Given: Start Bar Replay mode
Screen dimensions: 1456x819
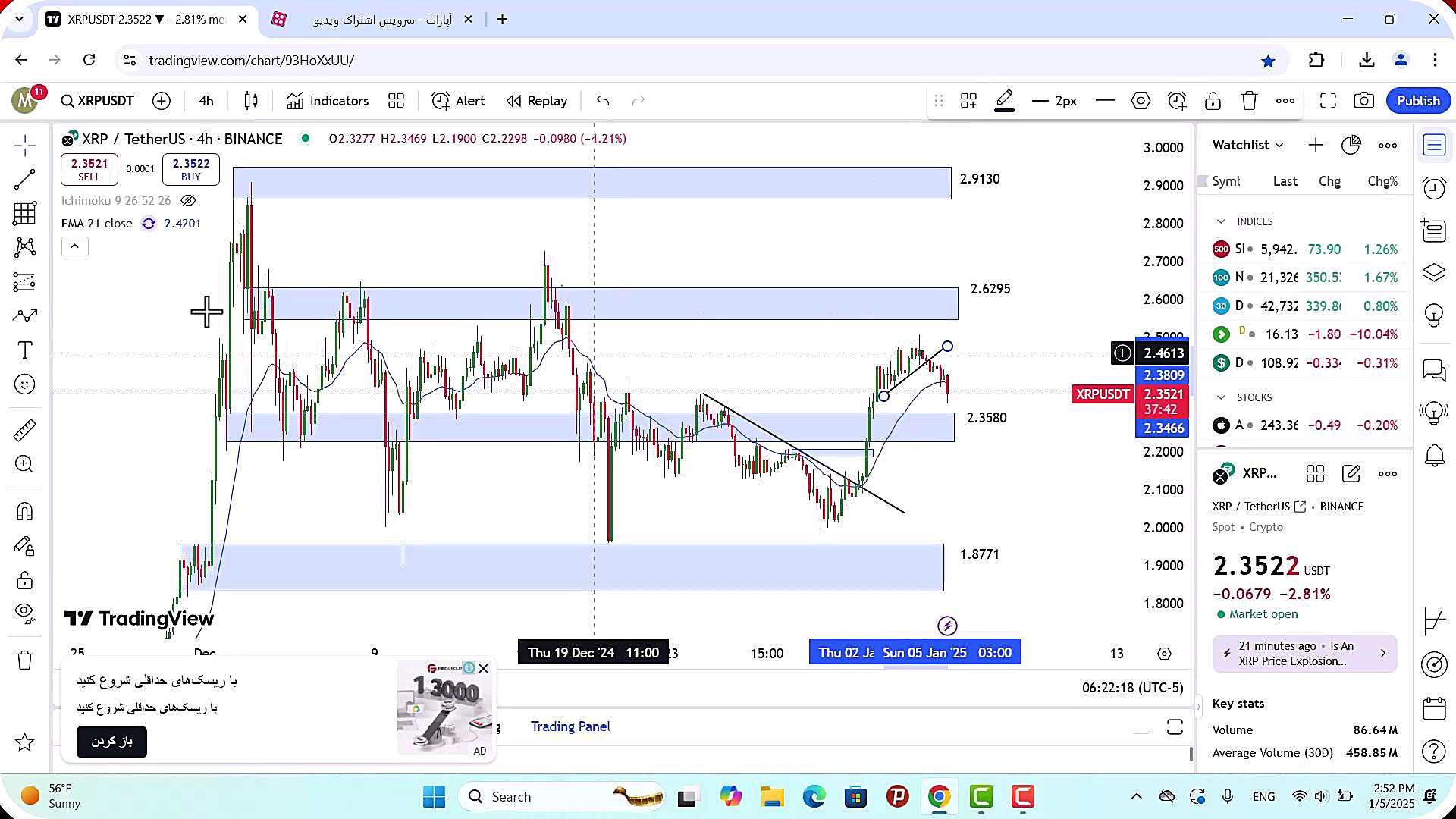Looking at the screenshot, I should point(537,101).
